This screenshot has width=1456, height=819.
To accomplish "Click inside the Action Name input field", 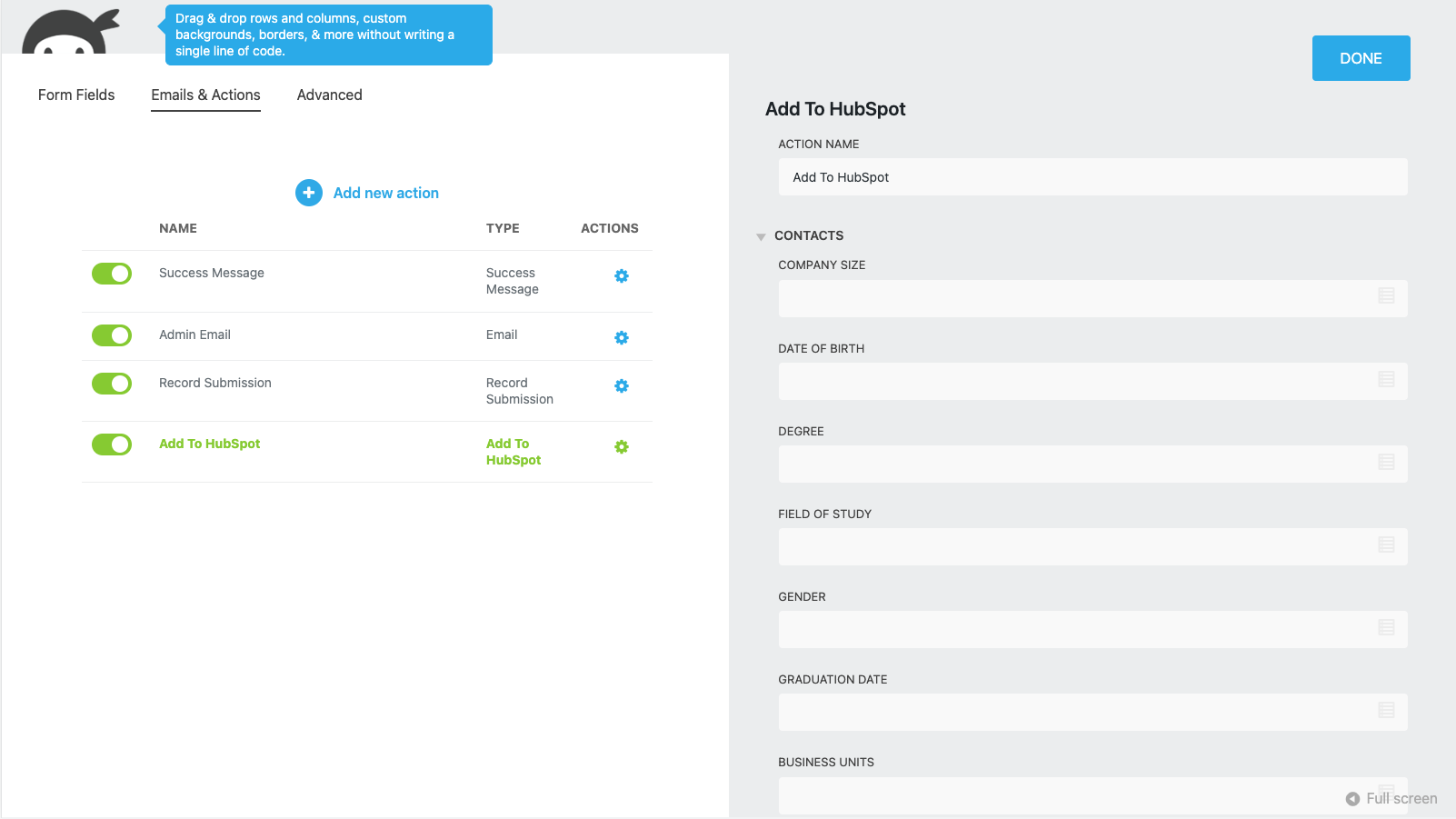I will (x=1091, y=176).
